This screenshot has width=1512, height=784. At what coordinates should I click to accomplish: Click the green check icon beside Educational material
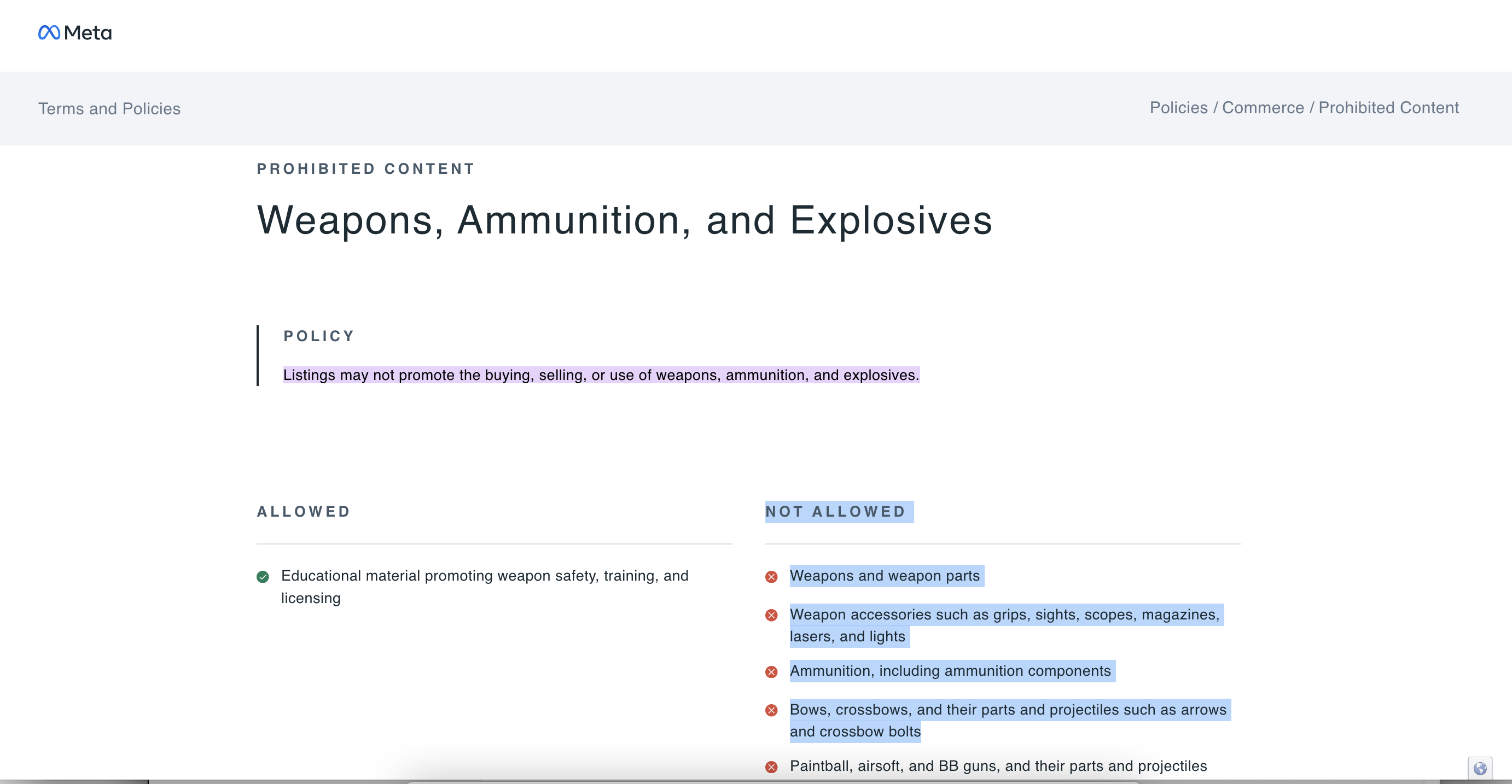[x=263, y=577]
